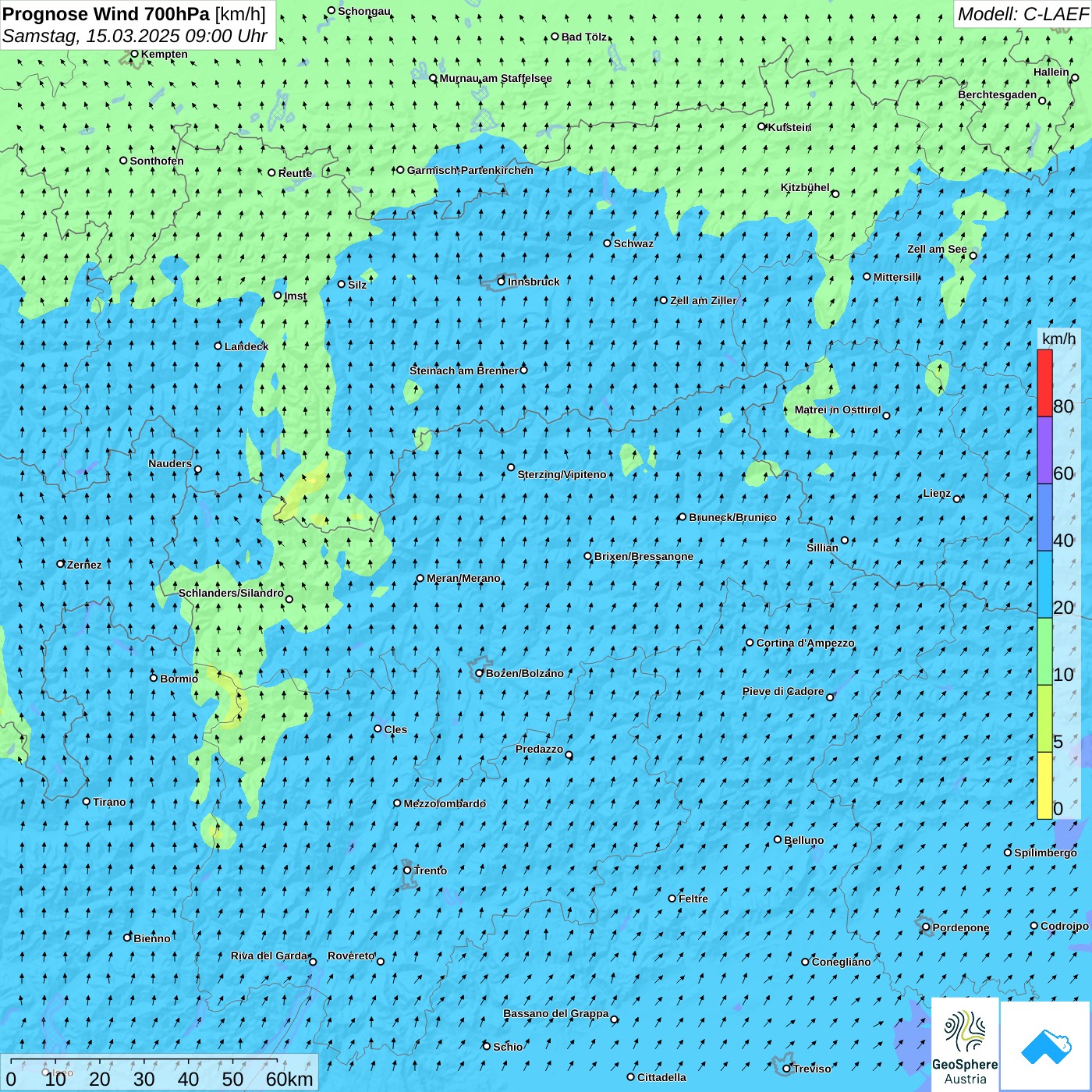Image resolution: width=1092 pixels, height=1092 pixels.
Task: Click the 'Garmisch-Partenkirchen' label
Action: pyautogui.click(x=470, y=170)
